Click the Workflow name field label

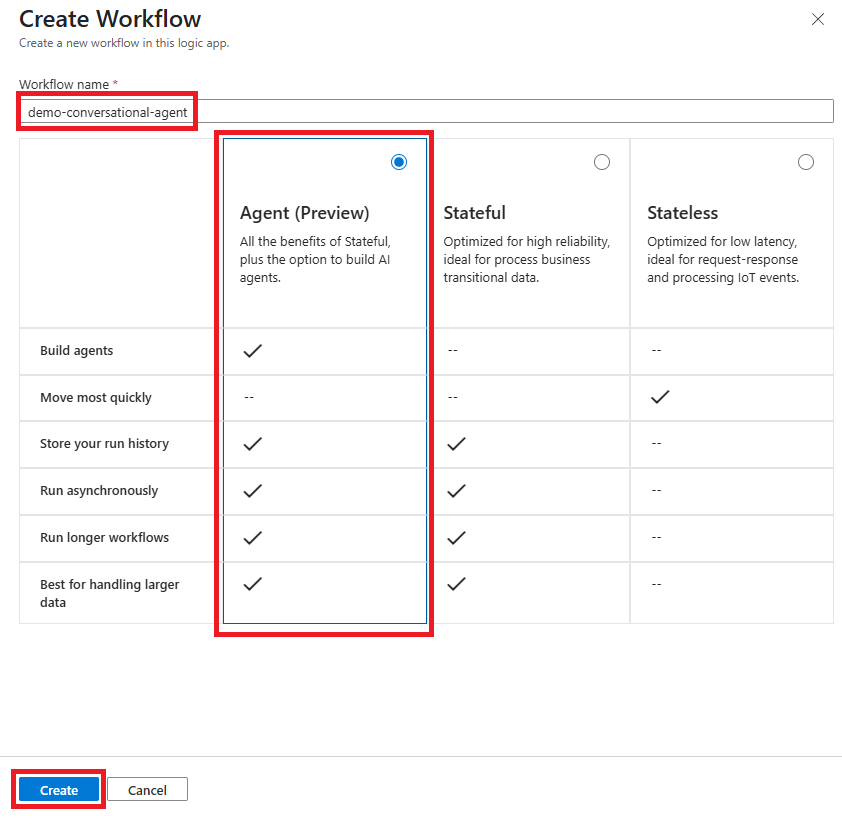point(64,85)
